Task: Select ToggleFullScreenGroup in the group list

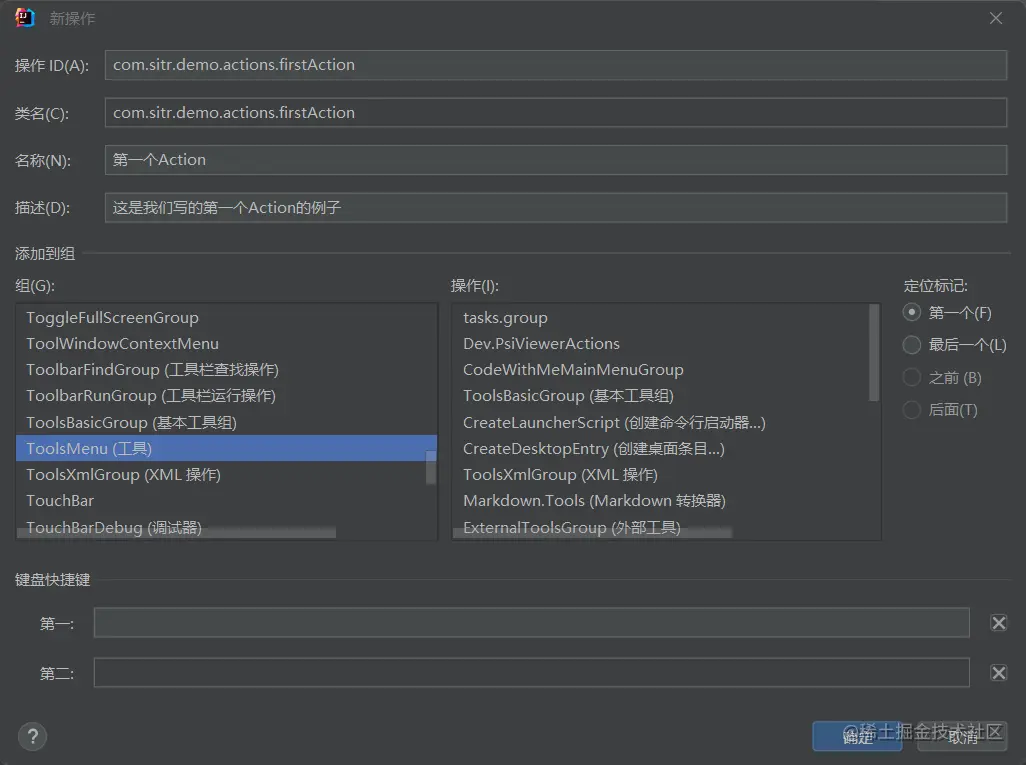Action: click(226, 317)
